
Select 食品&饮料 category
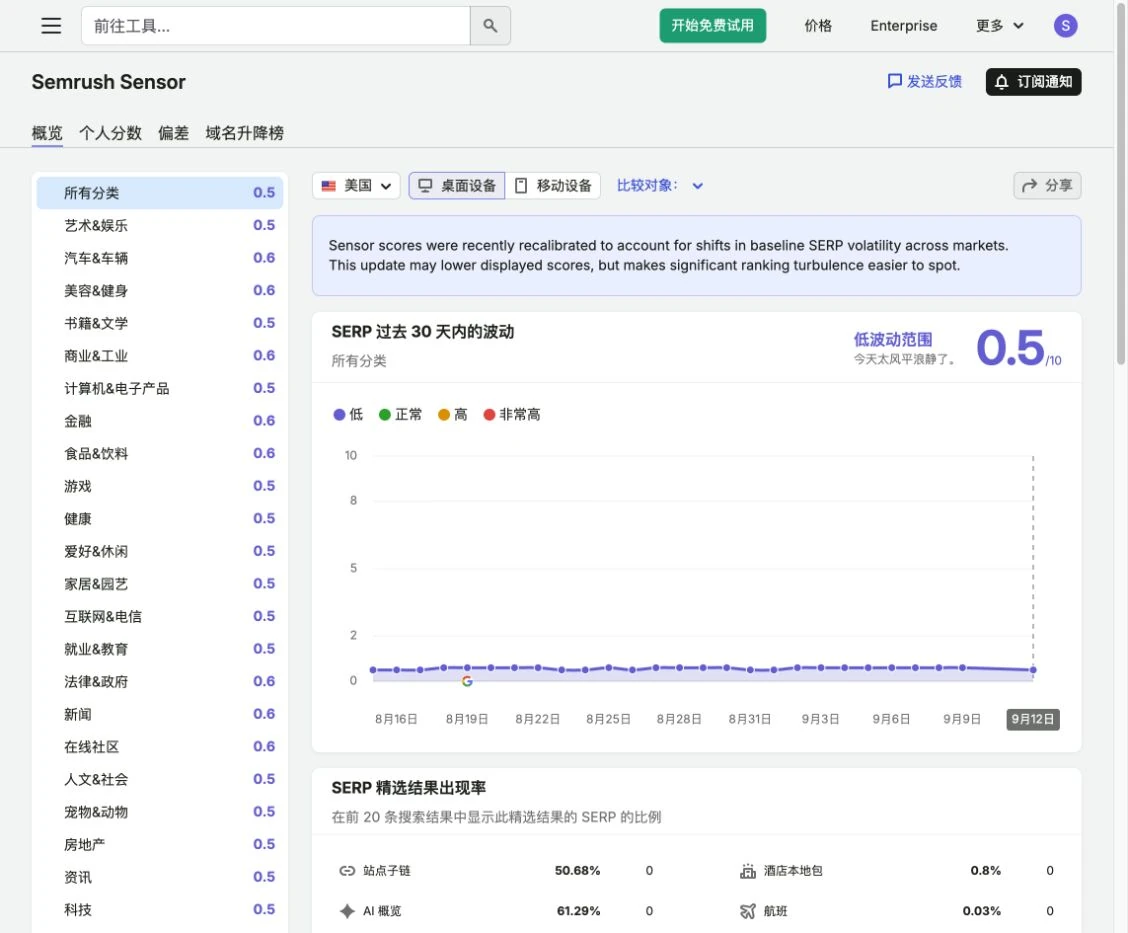[160, 453]
